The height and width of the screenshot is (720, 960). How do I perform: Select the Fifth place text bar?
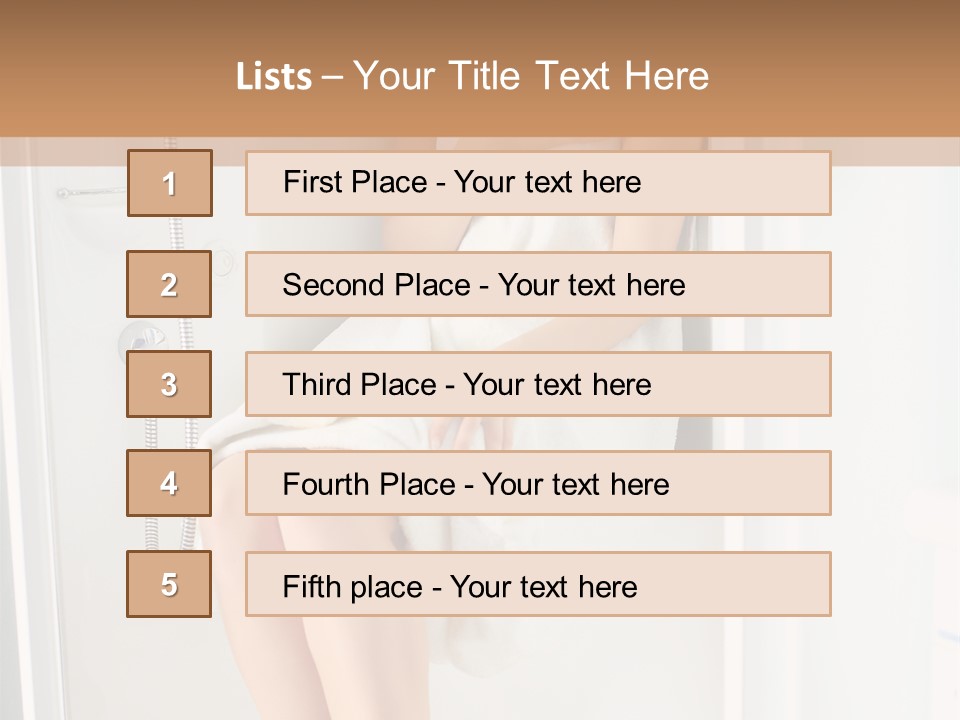(x=538, y=584)
